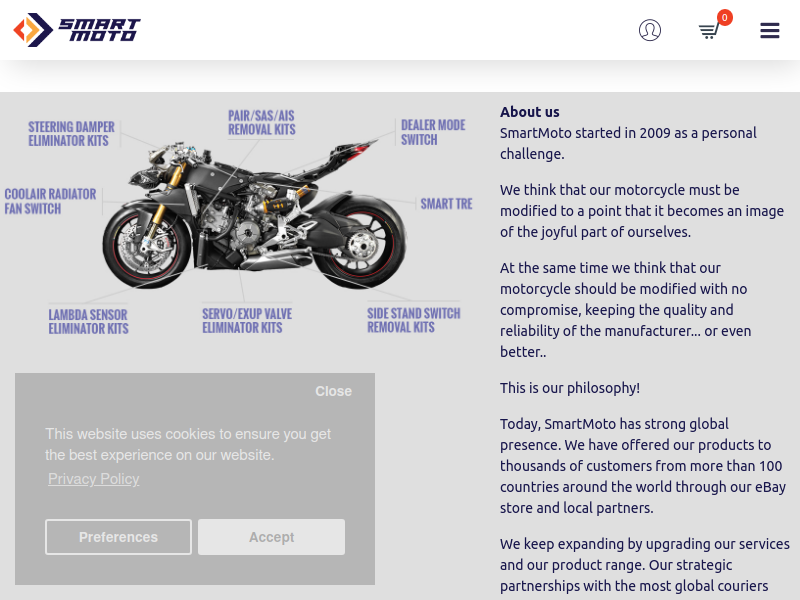800x600 pixels.
Task: Select PAIR/SAS/AIS Removal Kits label
Action: (x=261, y=122)
